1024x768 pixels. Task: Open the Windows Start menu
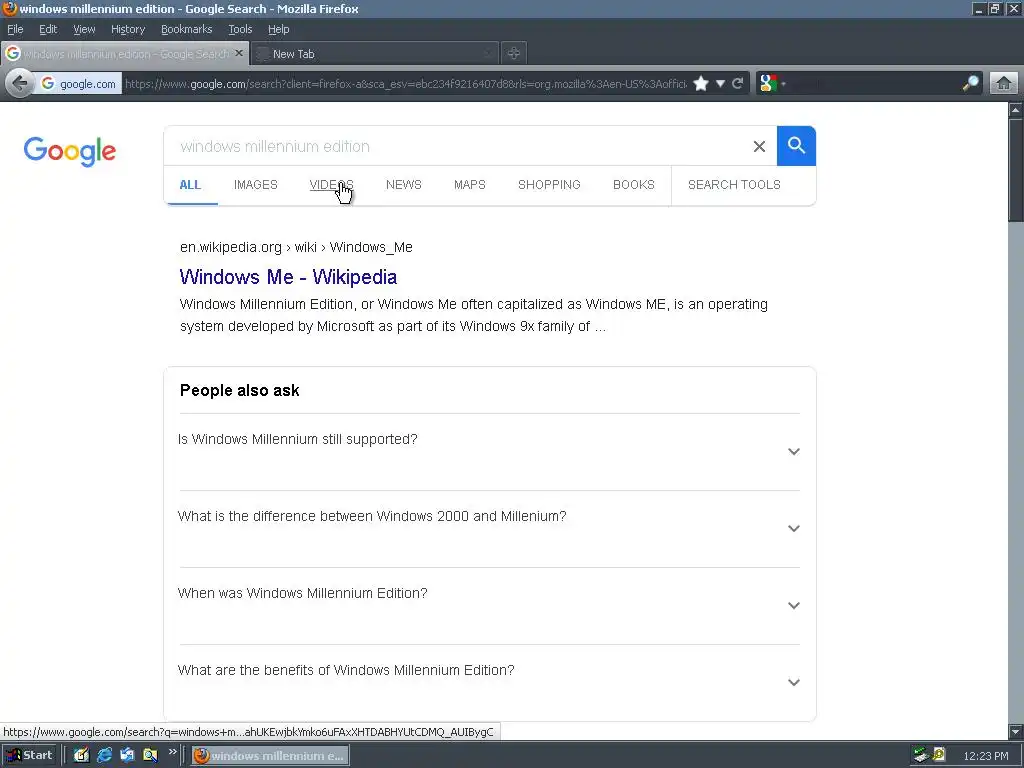30,756
